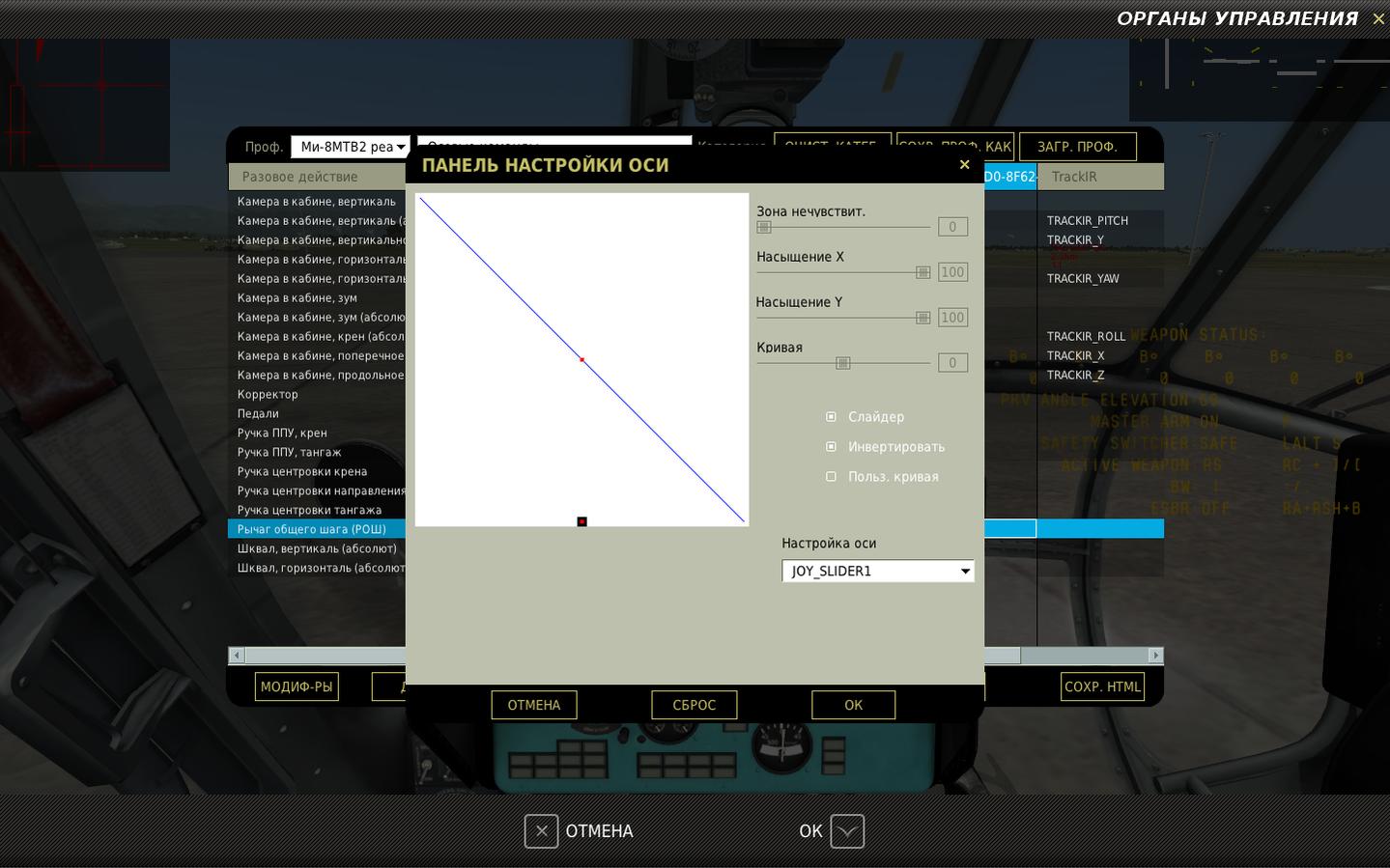Close the axis tuning panel with X
Viewport: 1390px width, 868px height.
tap(964, 165)
